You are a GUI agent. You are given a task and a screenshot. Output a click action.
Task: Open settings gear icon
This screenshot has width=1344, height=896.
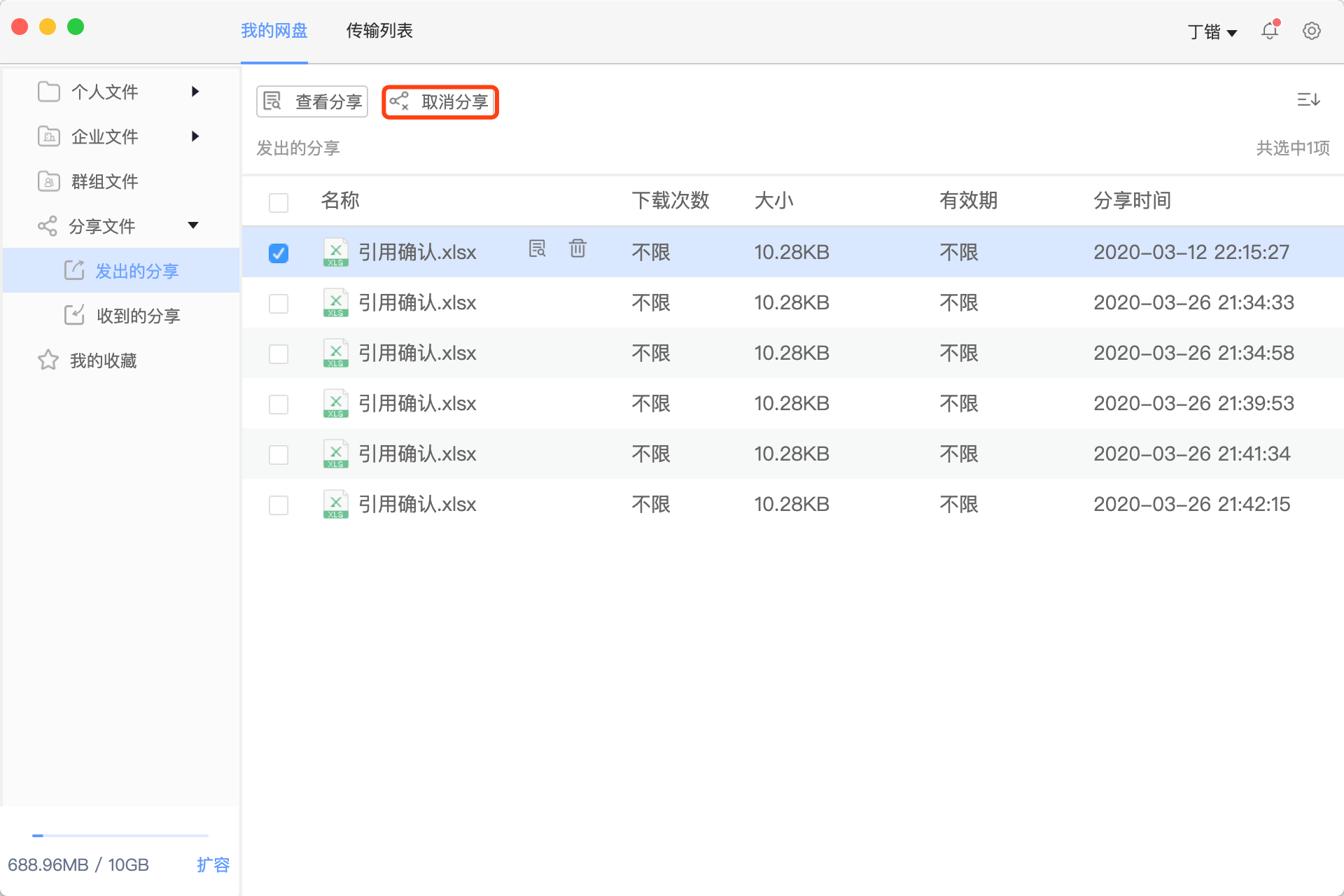coord(1311,31)
